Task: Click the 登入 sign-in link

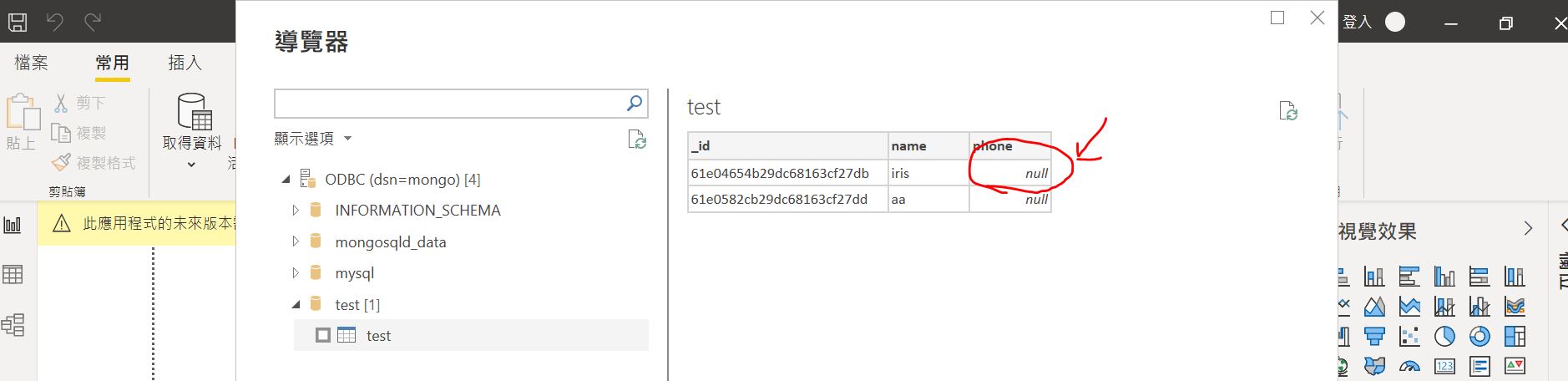Action: (x=1357, y=22)
